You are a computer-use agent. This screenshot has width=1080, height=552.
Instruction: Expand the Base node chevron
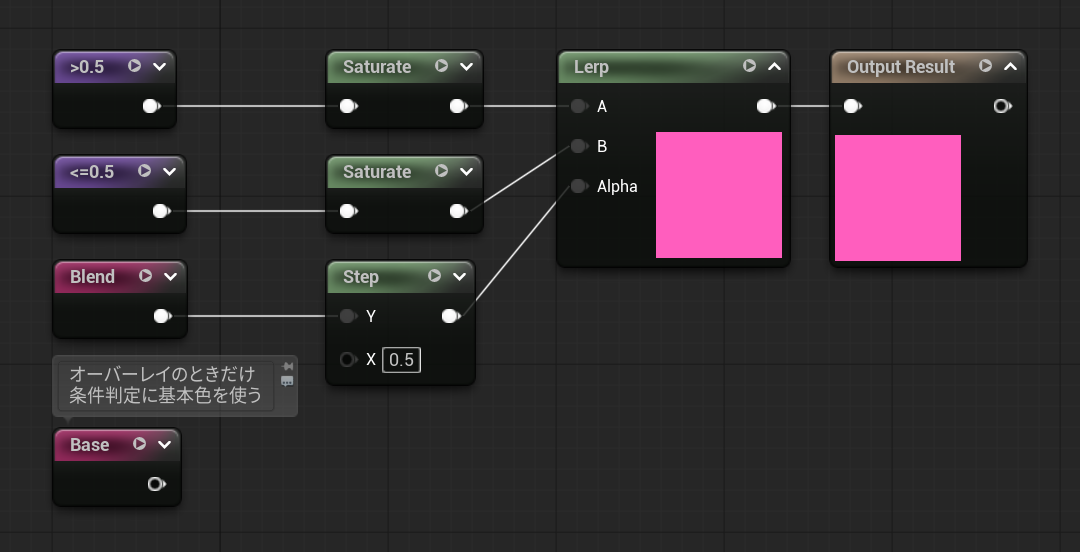165,445
